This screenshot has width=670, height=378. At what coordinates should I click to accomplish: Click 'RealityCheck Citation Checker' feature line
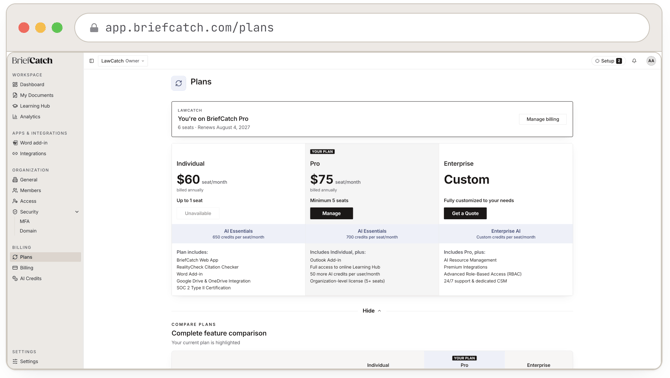[x=208, y=267]
